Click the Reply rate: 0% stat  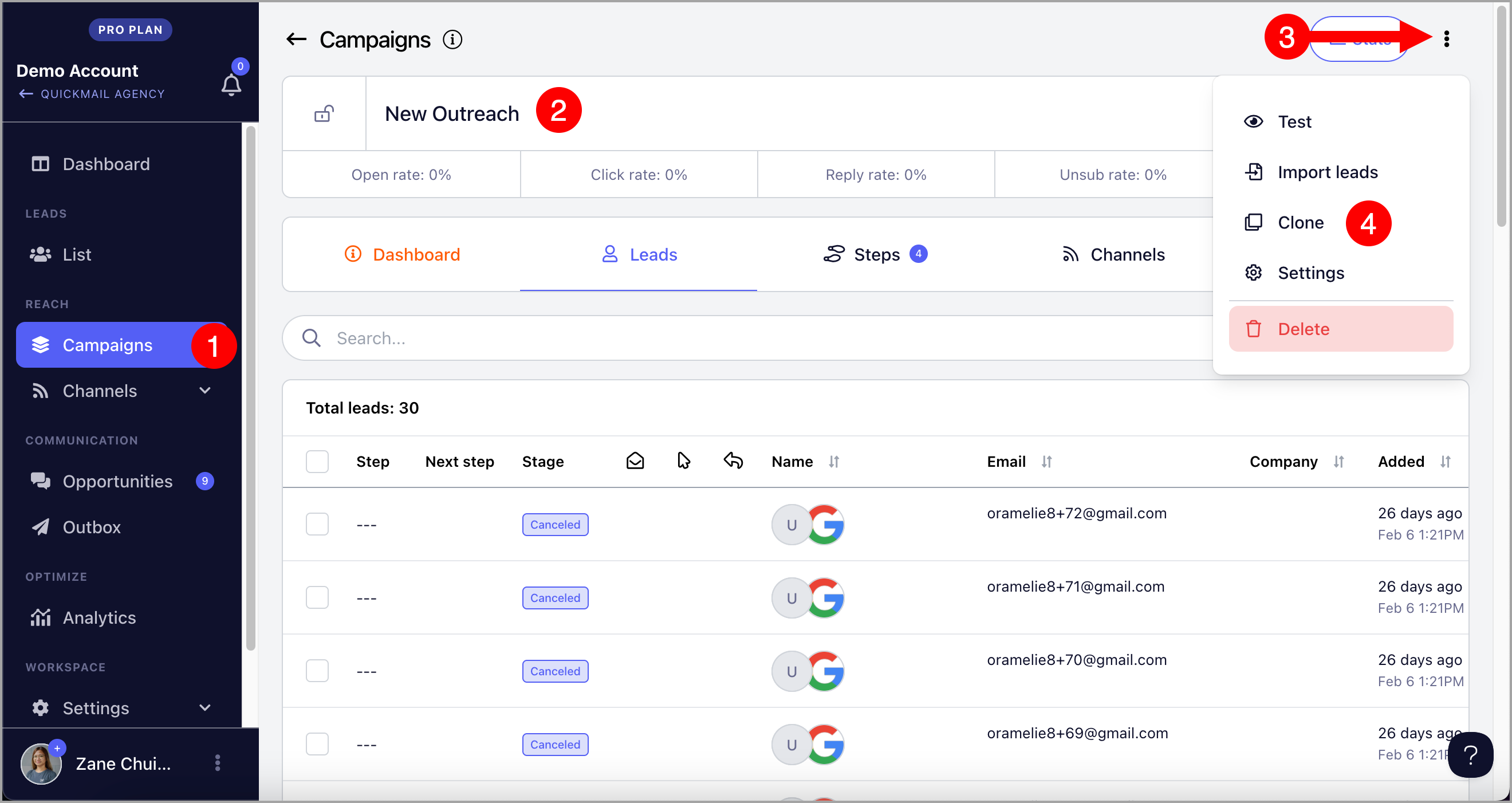pyautogui.click(x=876, y=175)
